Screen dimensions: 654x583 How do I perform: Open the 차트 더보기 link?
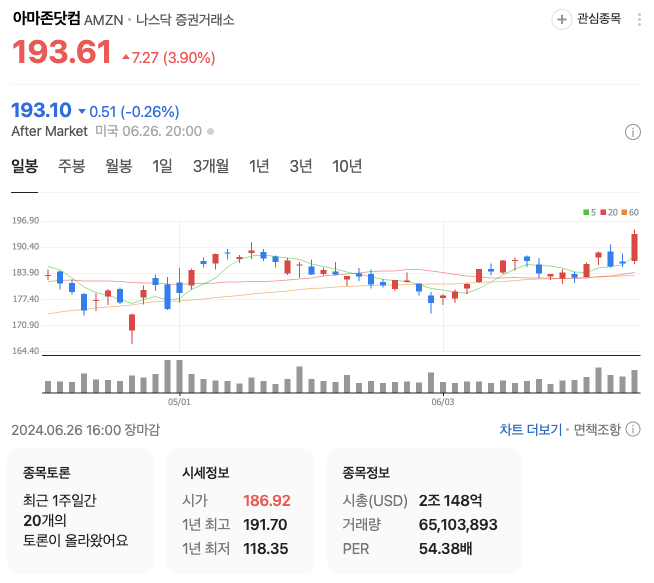[x=531, y=429]
